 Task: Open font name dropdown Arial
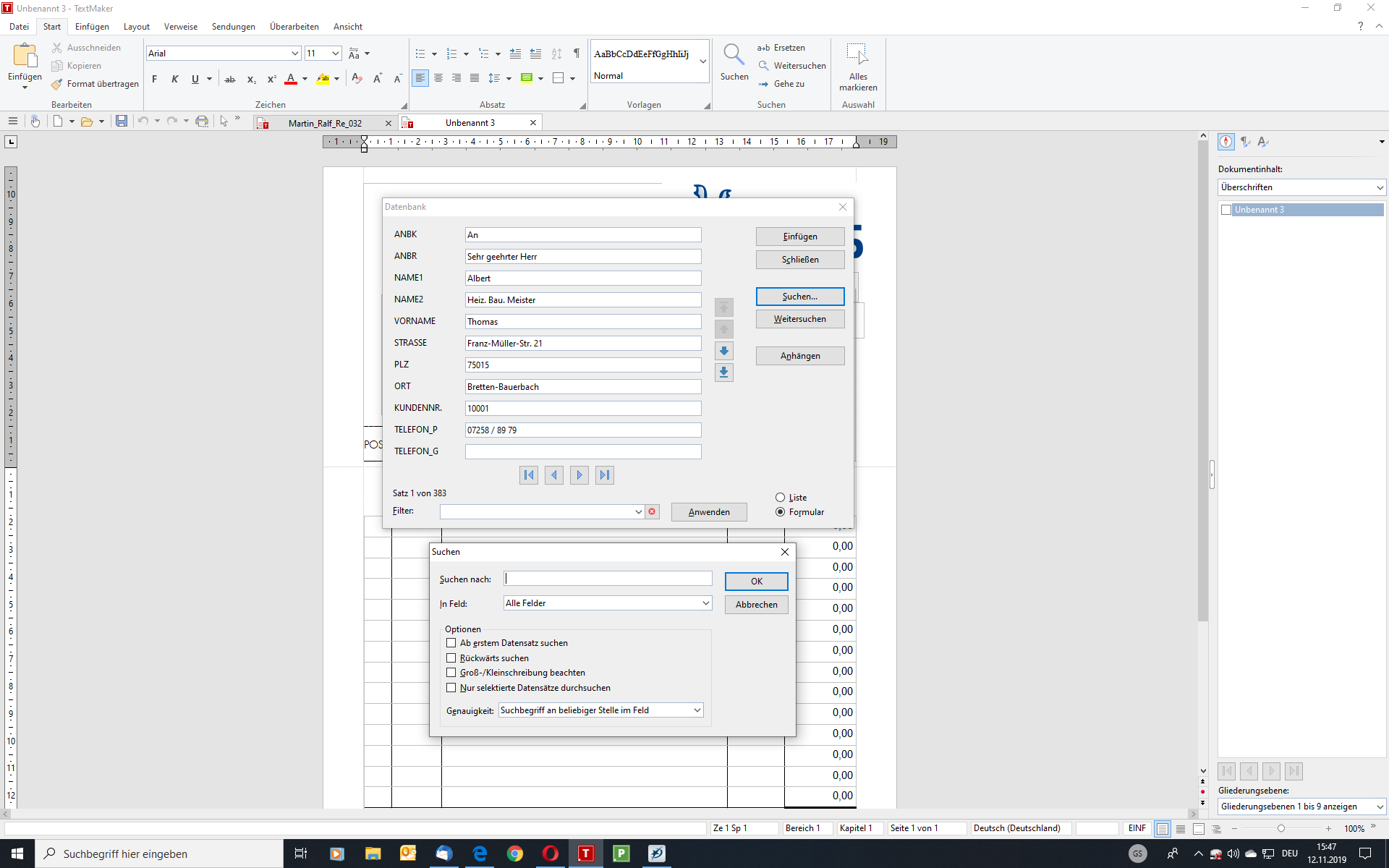coord(294,54)
